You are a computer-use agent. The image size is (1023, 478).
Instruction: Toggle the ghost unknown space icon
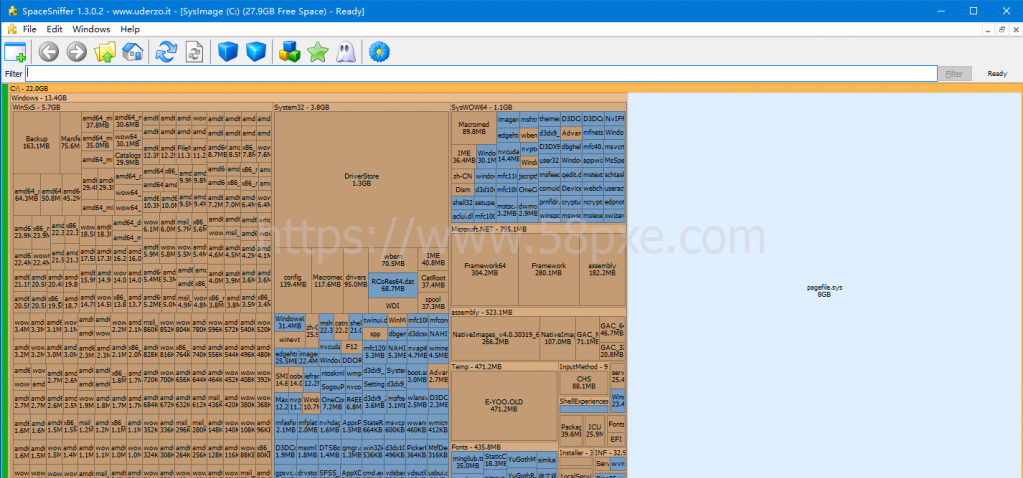click(345, 52)
